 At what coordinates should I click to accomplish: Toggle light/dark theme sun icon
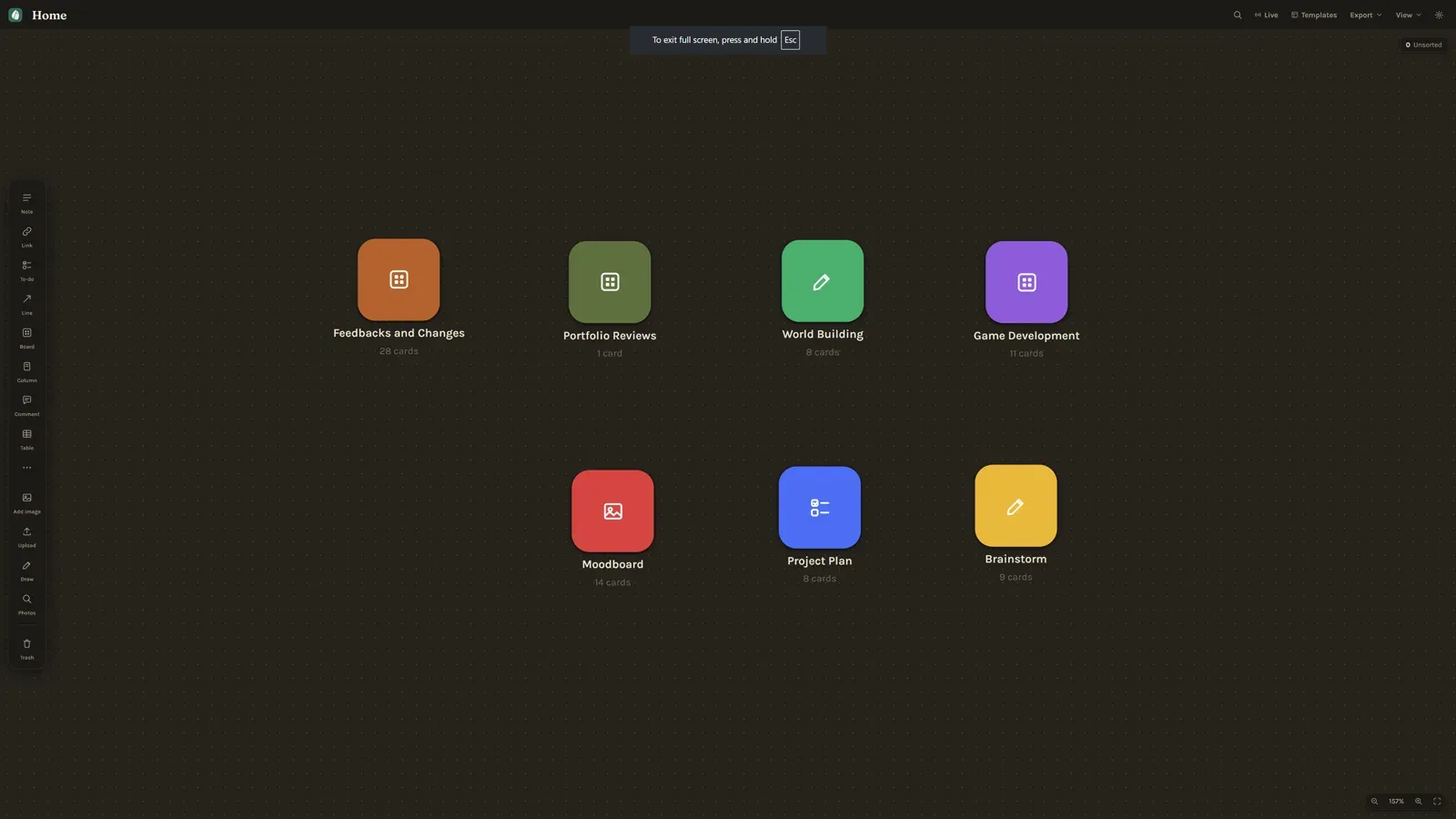pyautogui.click(x=1439, y=15)
